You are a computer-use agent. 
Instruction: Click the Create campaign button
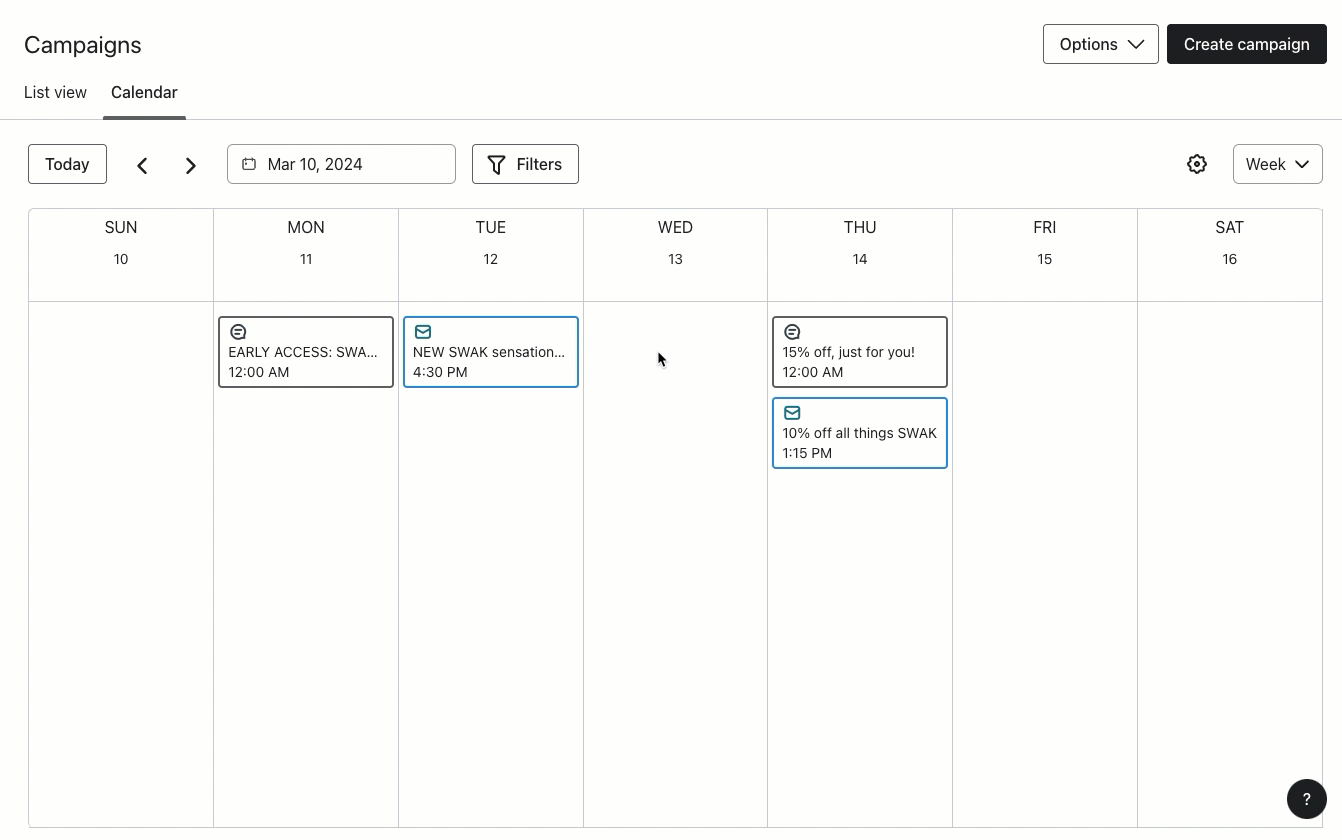(x=1246, y=44)
